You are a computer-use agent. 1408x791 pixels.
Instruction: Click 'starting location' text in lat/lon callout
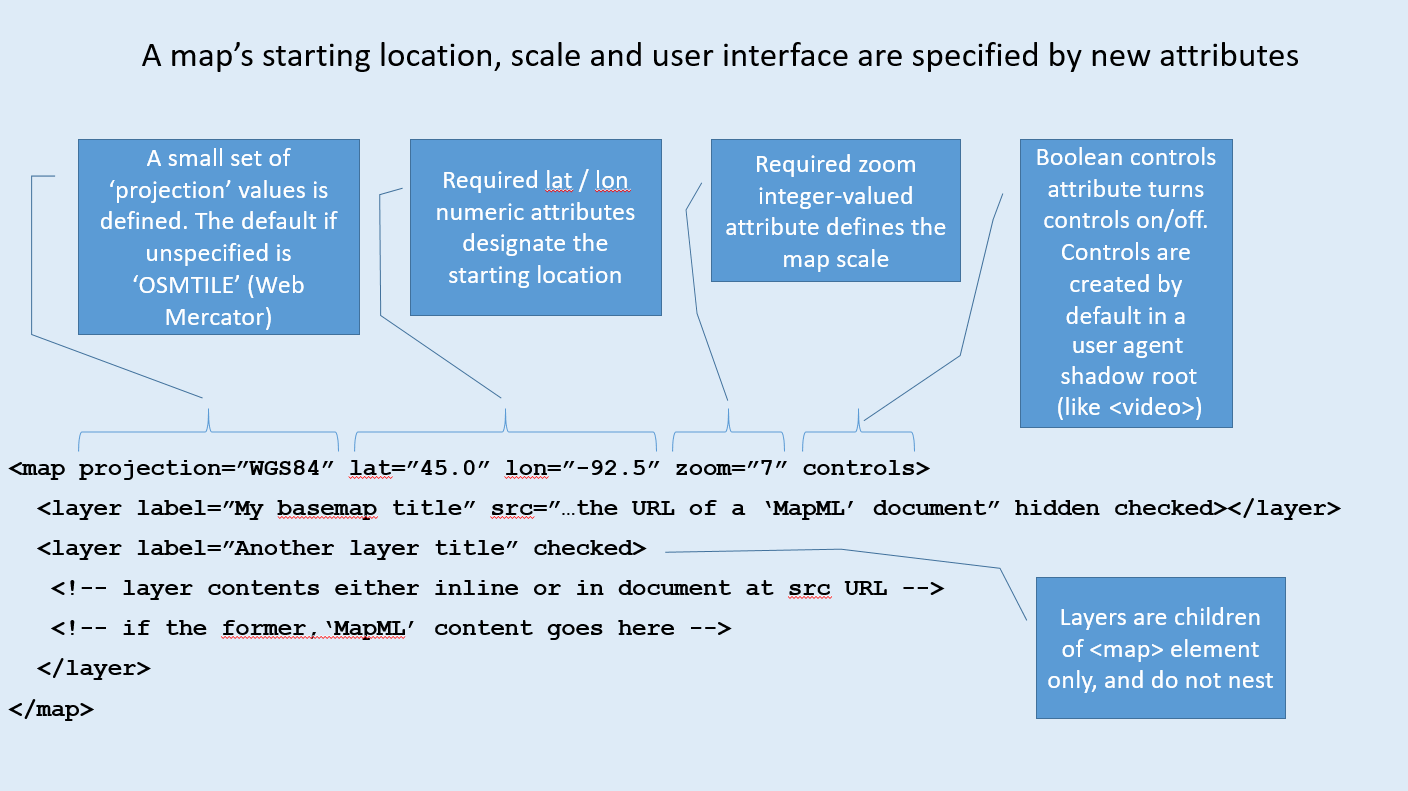[535, 275]
